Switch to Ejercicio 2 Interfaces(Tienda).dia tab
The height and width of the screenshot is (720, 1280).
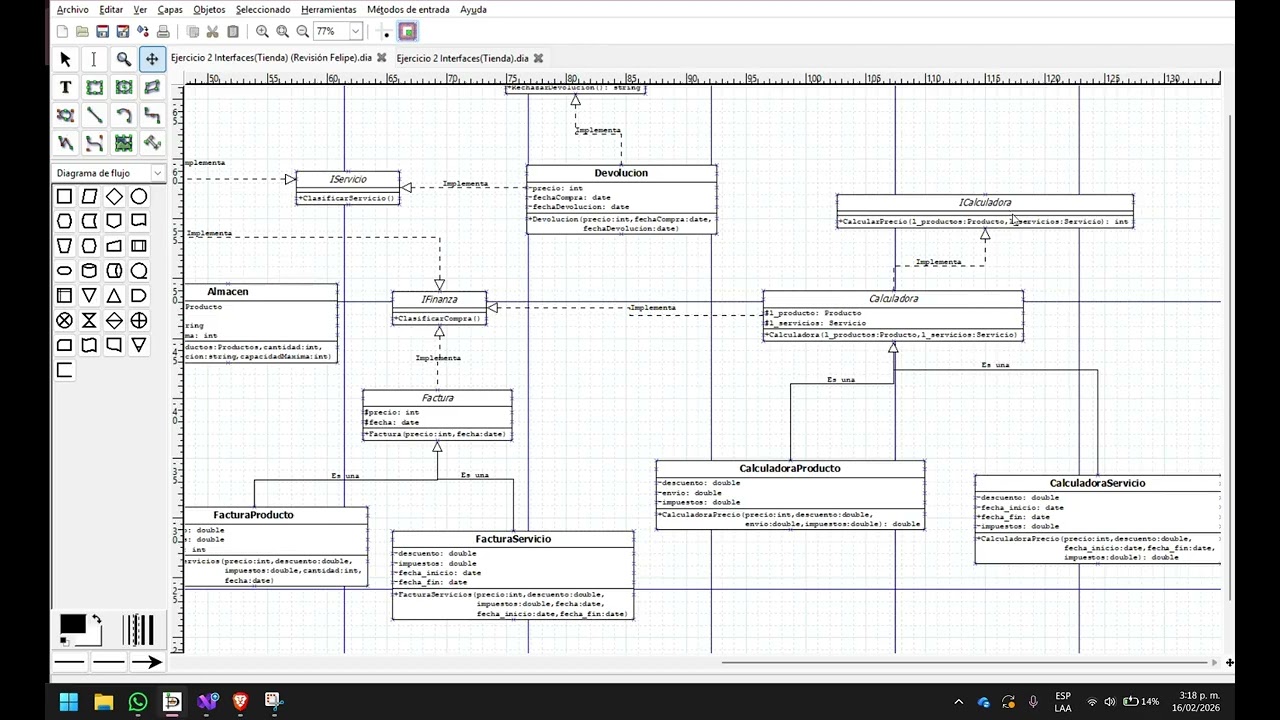462,58
